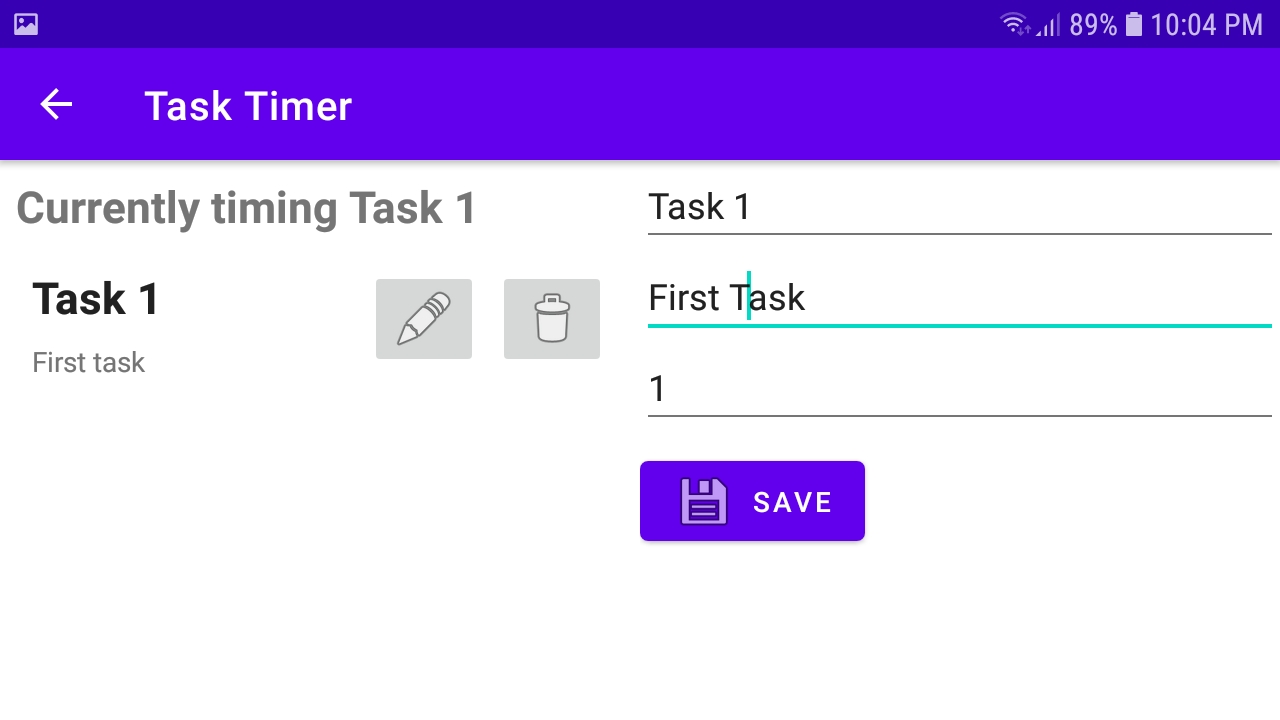Tap the edit pencil icon for Task 1
1280x720 pixels.
click(x=423, y=318)
